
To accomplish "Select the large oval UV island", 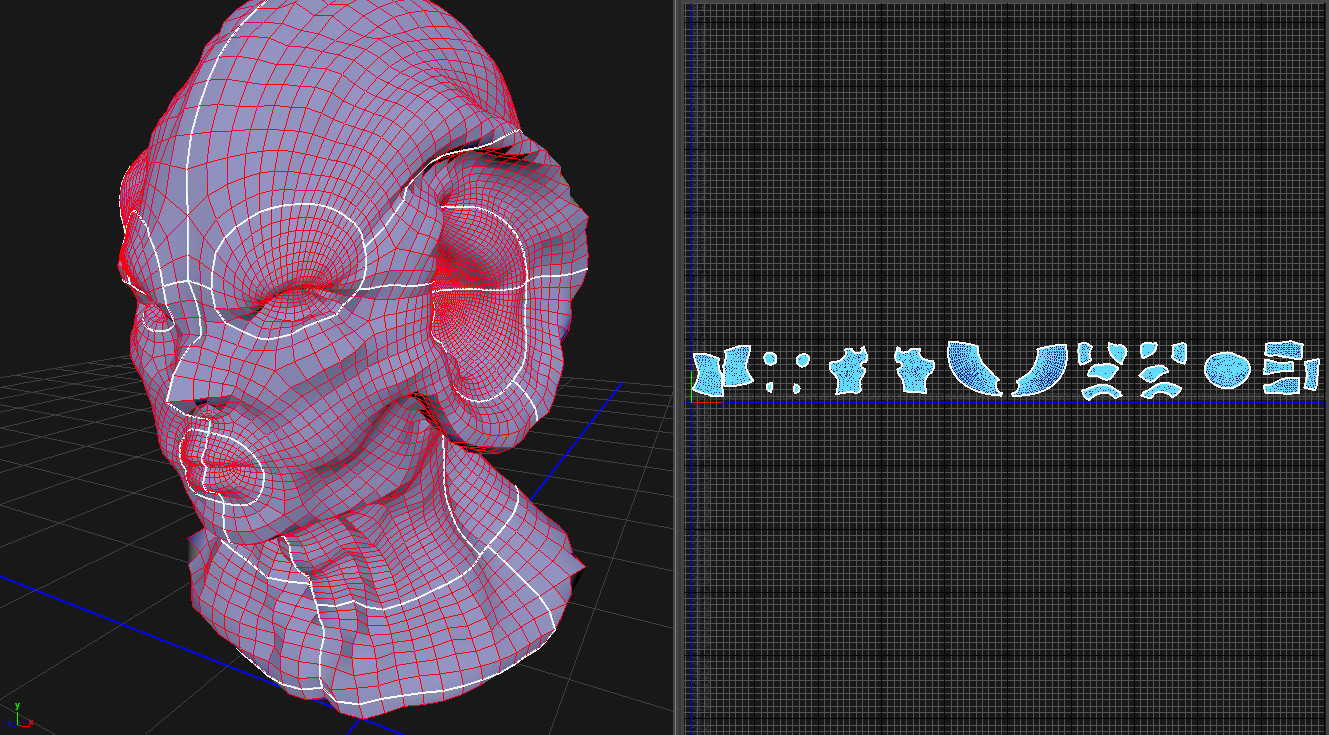I will click(x=1227, y=371).
